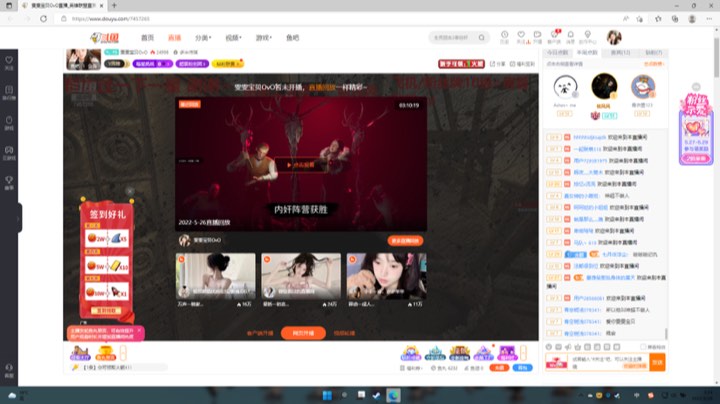The image size is (720, 404).
Task: Click the megaphone icon in chat toolbar
Action: click(568, 347)
